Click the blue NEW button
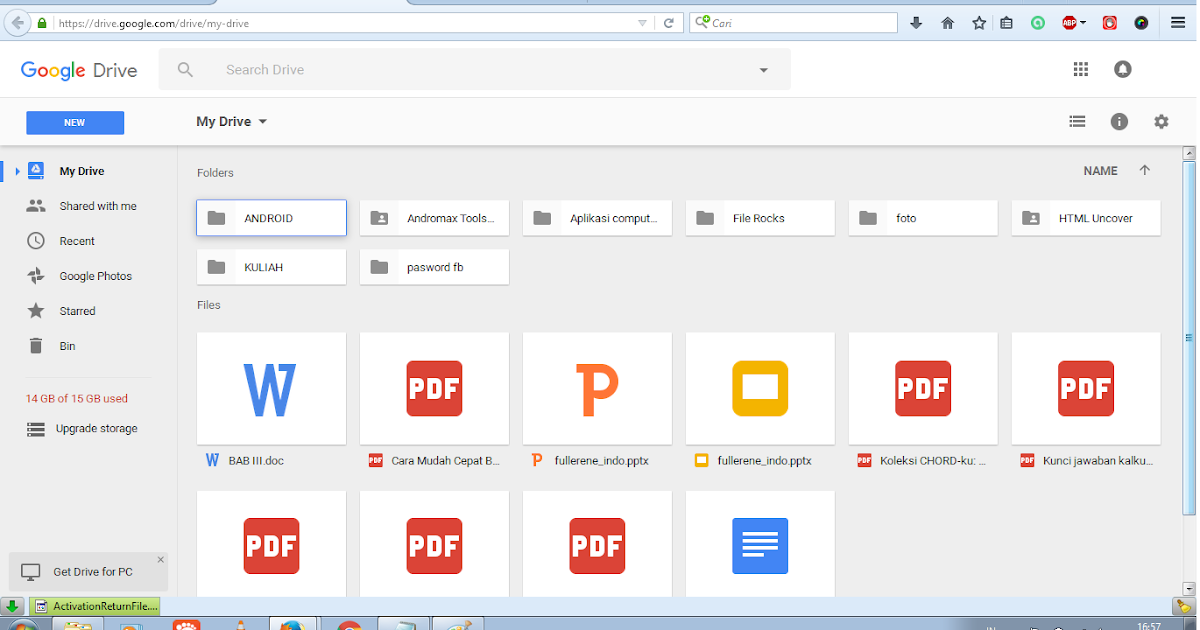 click(x=75, y=122)
